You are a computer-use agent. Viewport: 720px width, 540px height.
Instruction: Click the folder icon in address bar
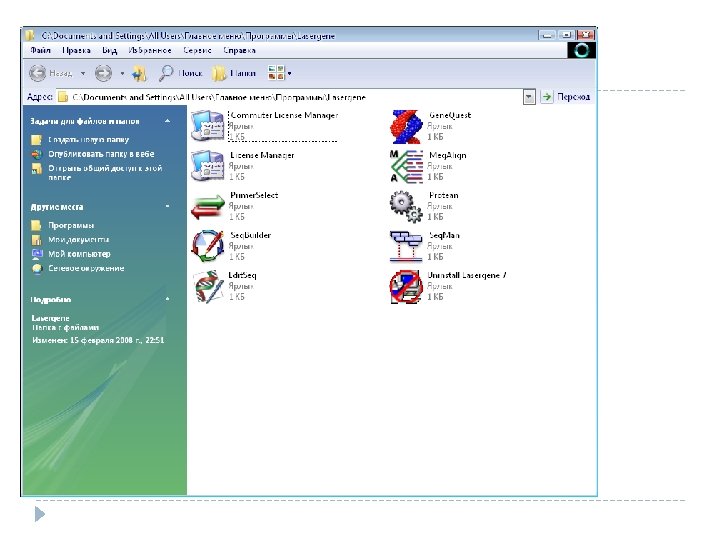click(x=63, y=97)
